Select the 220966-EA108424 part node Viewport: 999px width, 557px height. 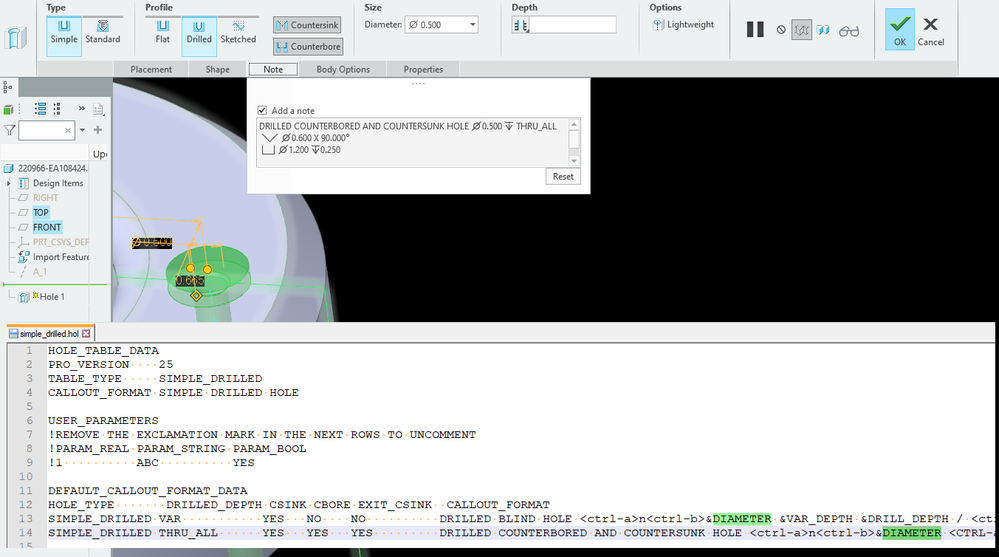coord(52,168)
